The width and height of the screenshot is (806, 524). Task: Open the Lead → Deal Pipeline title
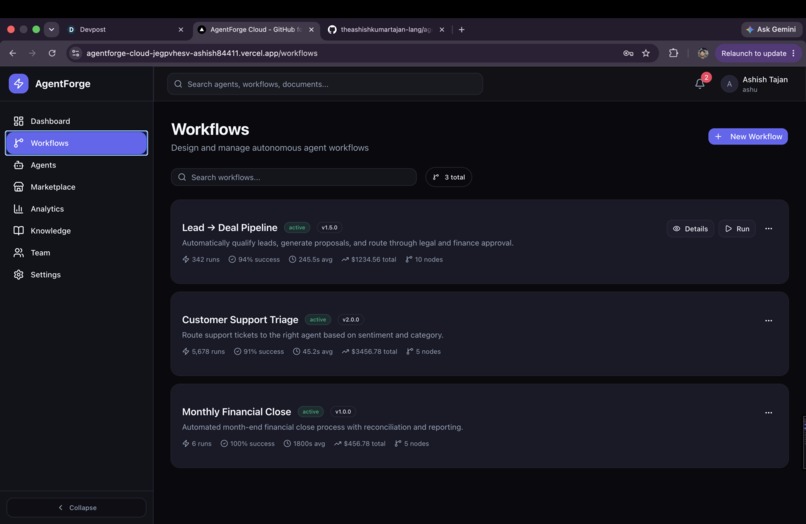coord(229,227)
